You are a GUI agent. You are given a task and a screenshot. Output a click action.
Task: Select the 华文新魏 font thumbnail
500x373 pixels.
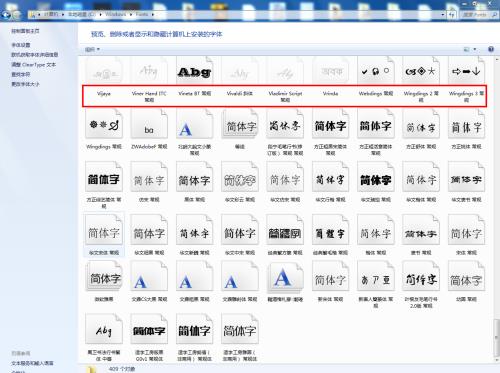click(194, 230)
